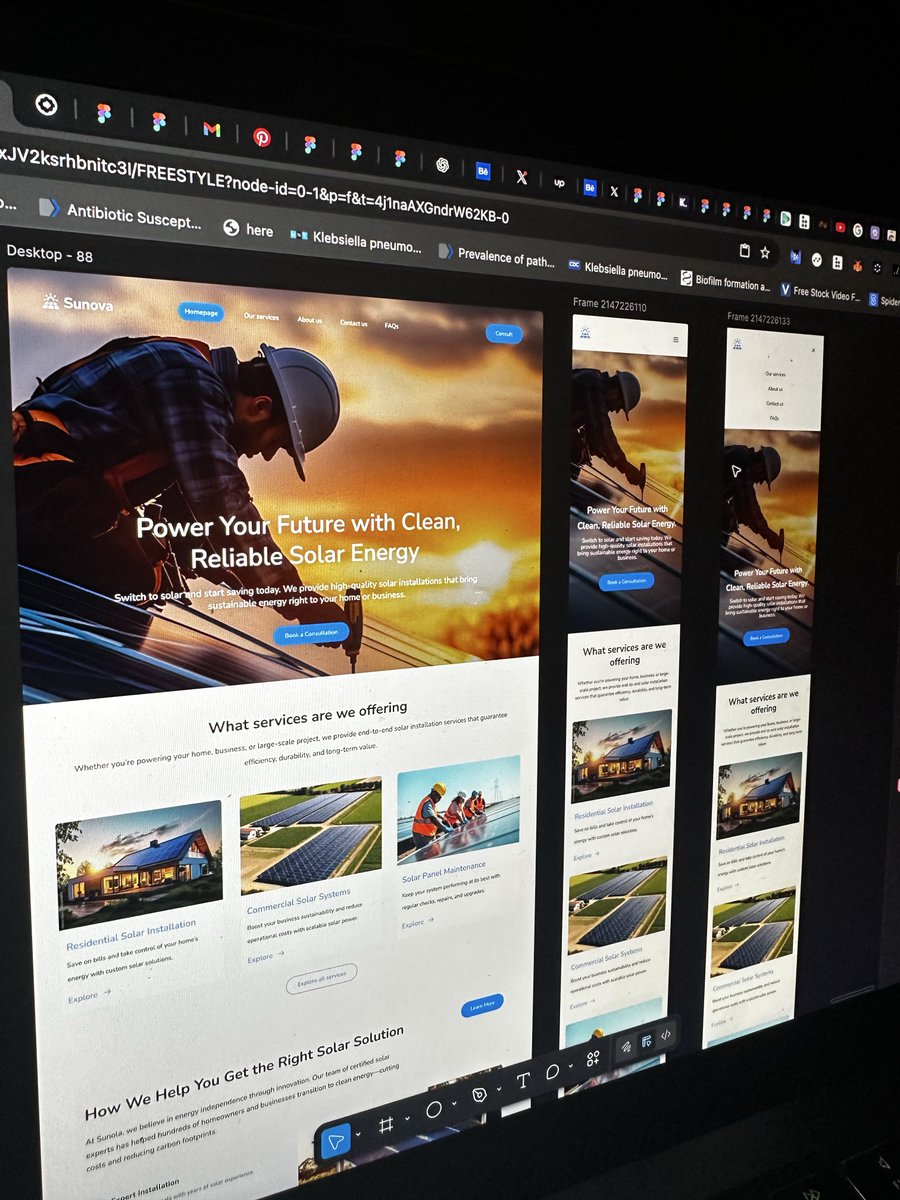Select Commercial Solar Systems image in desktop frame
The height and width of the screenshot is (1200, 900).
[311, 835]
